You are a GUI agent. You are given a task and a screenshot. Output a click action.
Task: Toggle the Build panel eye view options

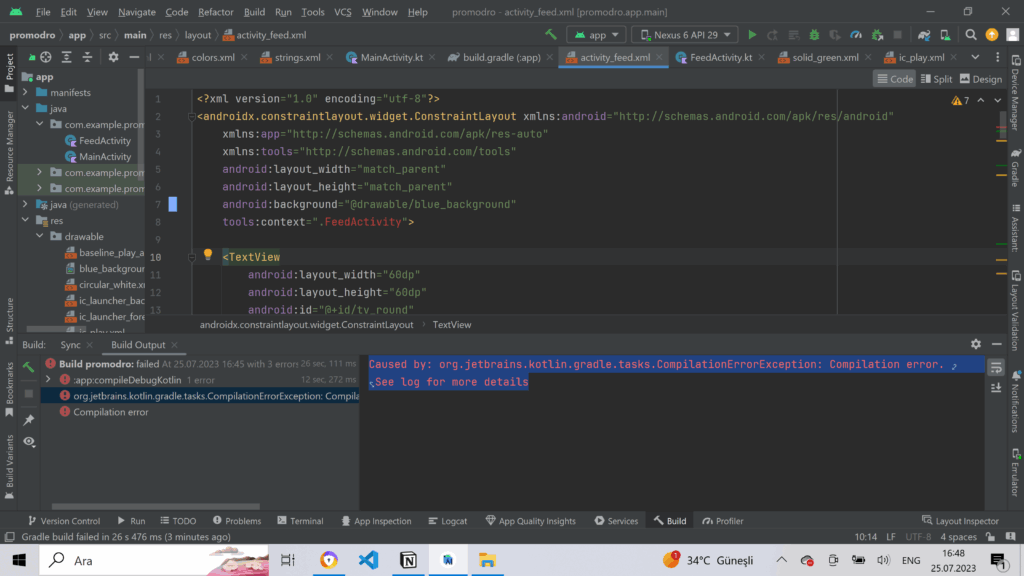[29, 441]
